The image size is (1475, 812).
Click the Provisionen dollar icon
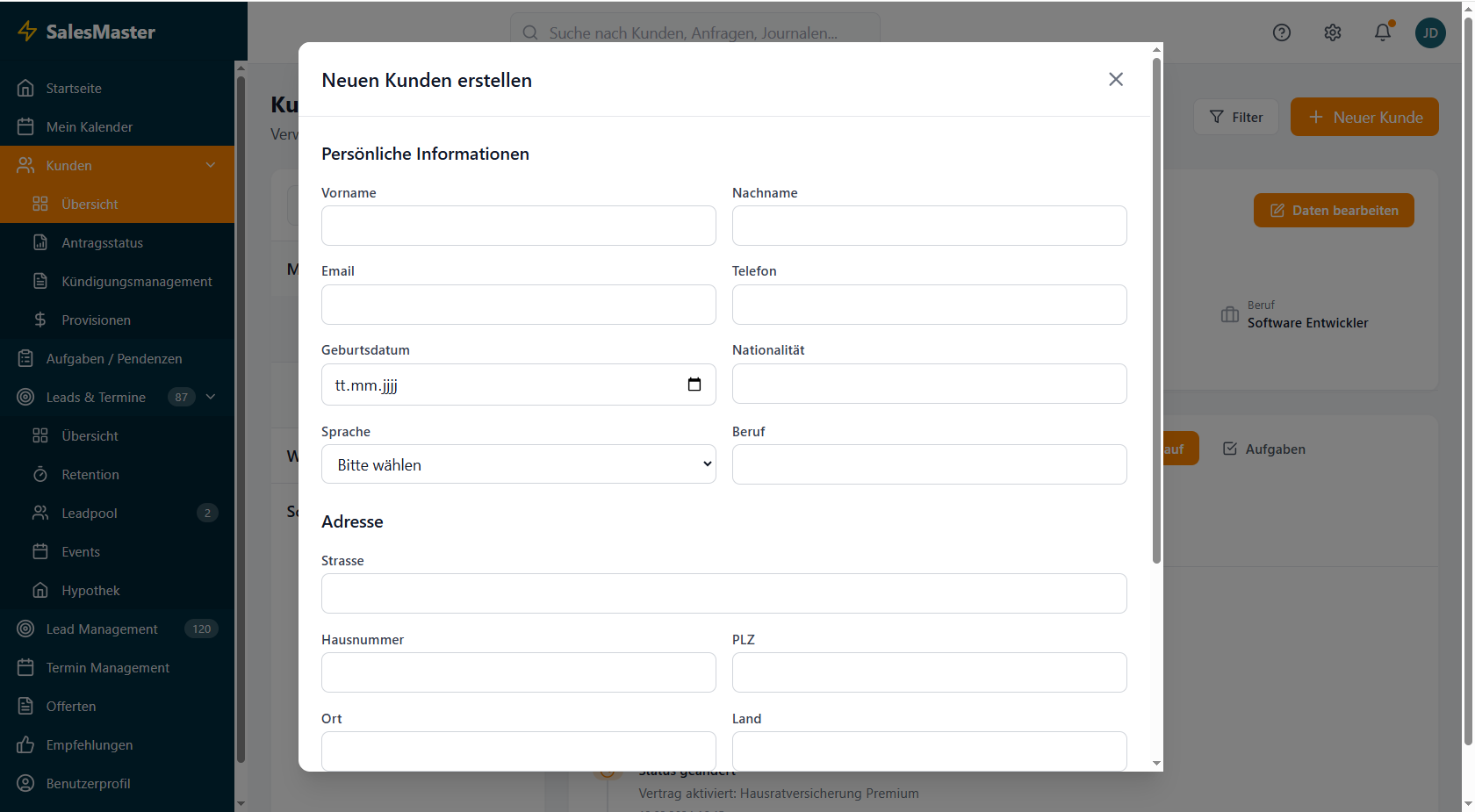40,320
